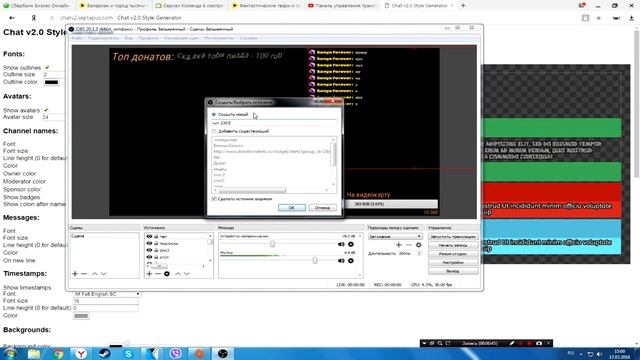
Task: Move scene down in Scenes panel
Action: 104,274
